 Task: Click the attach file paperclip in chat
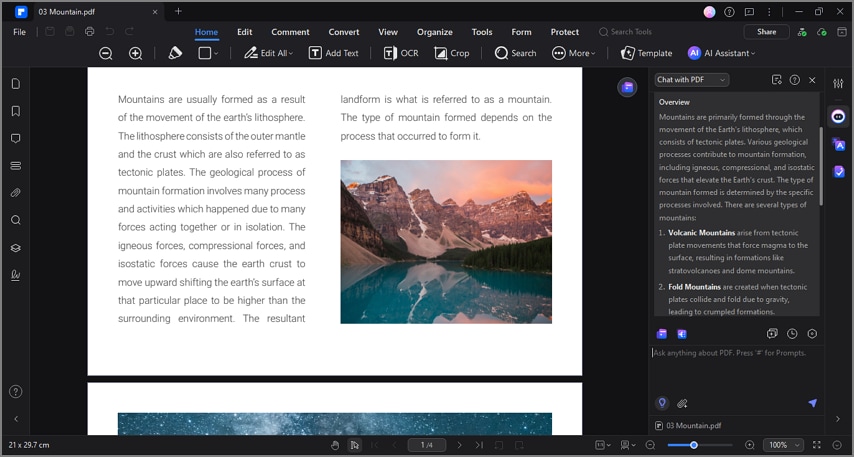682,404
